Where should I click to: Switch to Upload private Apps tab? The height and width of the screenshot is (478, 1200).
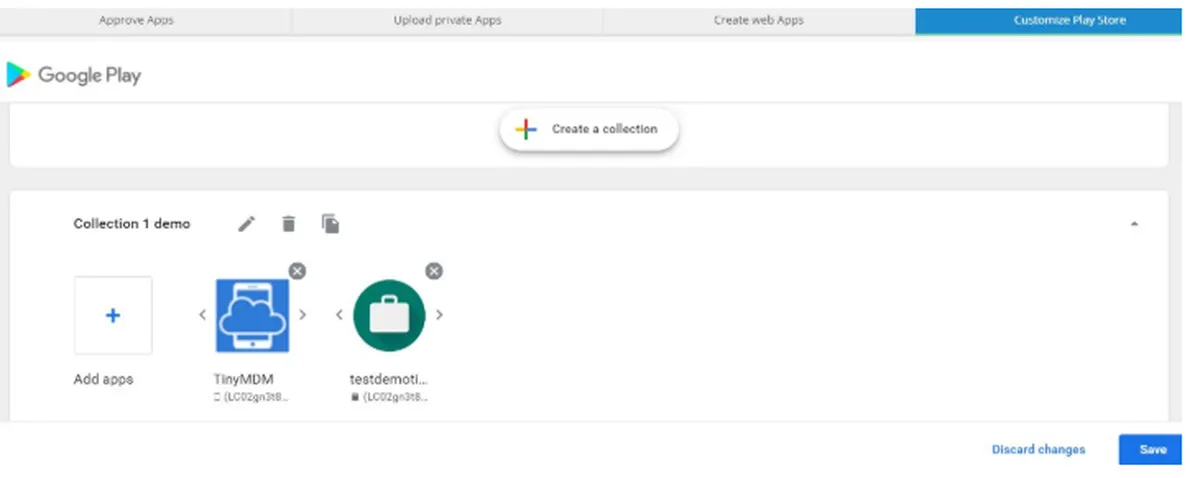447,20
